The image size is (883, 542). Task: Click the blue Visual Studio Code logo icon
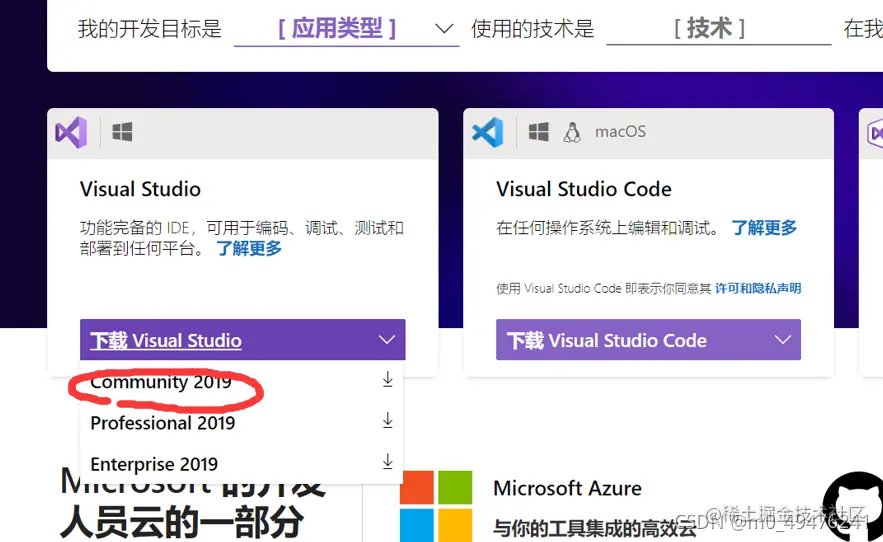(488, 132)
